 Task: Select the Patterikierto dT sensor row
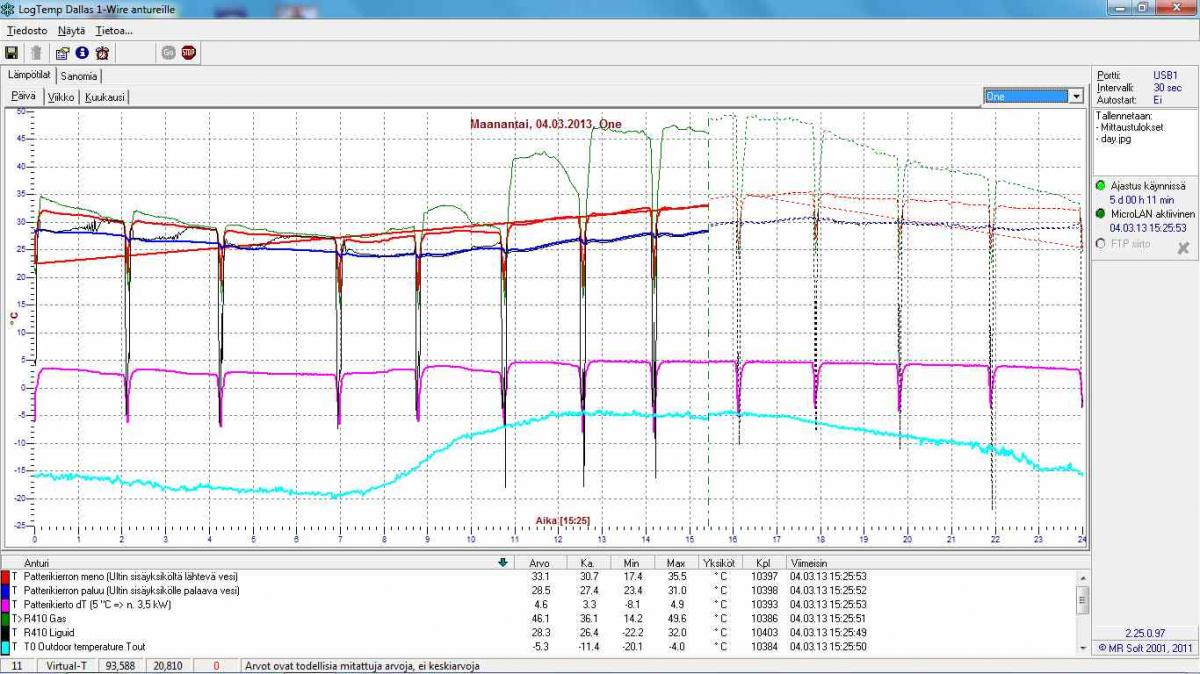[x=538, y=605]
